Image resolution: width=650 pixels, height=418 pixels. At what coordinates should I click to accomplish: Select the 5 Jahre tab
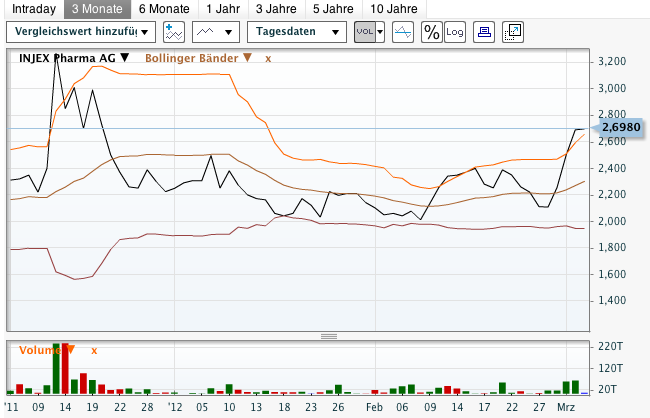point(333,9)
